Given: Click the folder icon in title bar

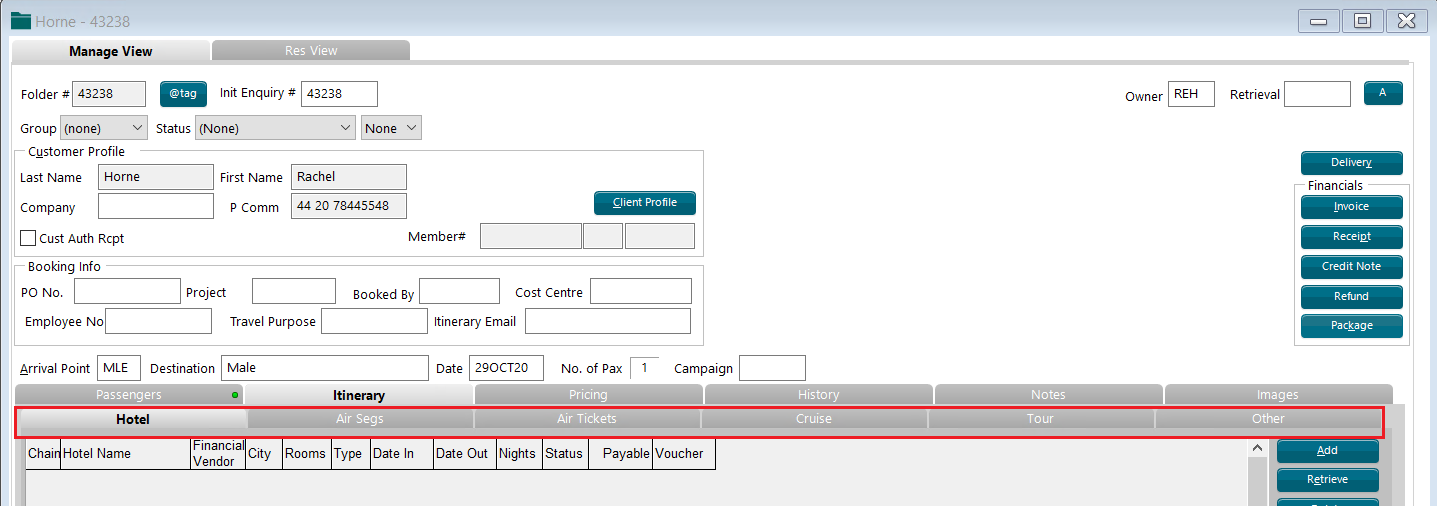Looking at the screenshot, I should tap(20, 21).
